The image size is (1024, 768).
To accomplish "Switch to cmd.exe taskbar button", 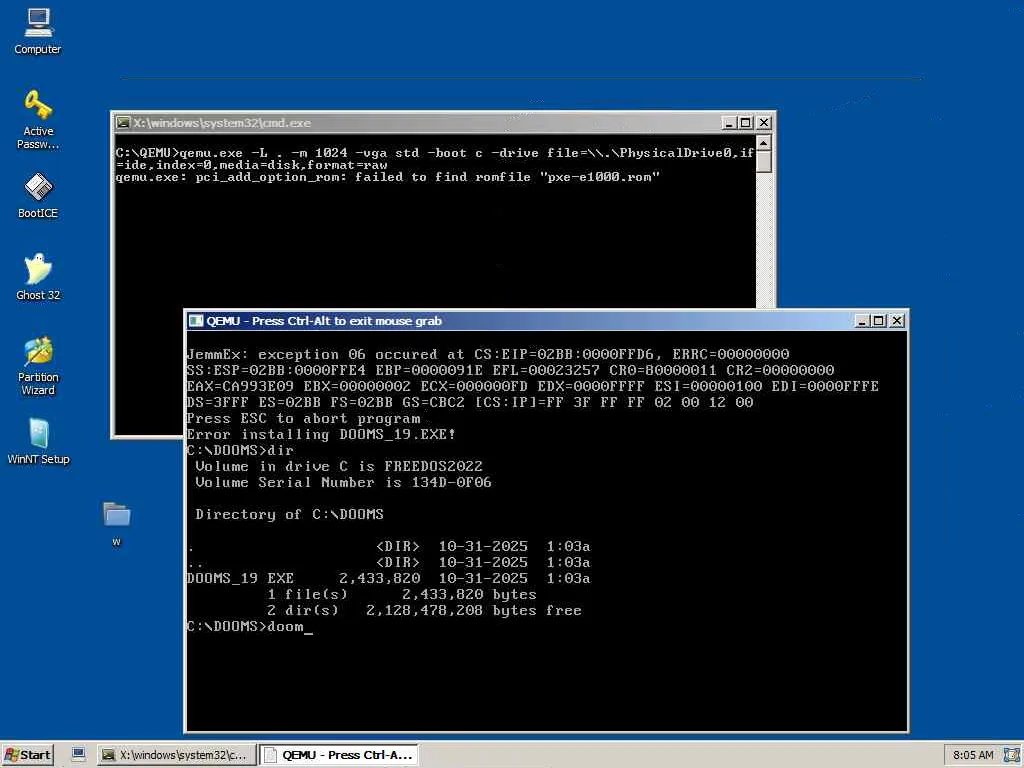I will [176, 755].
